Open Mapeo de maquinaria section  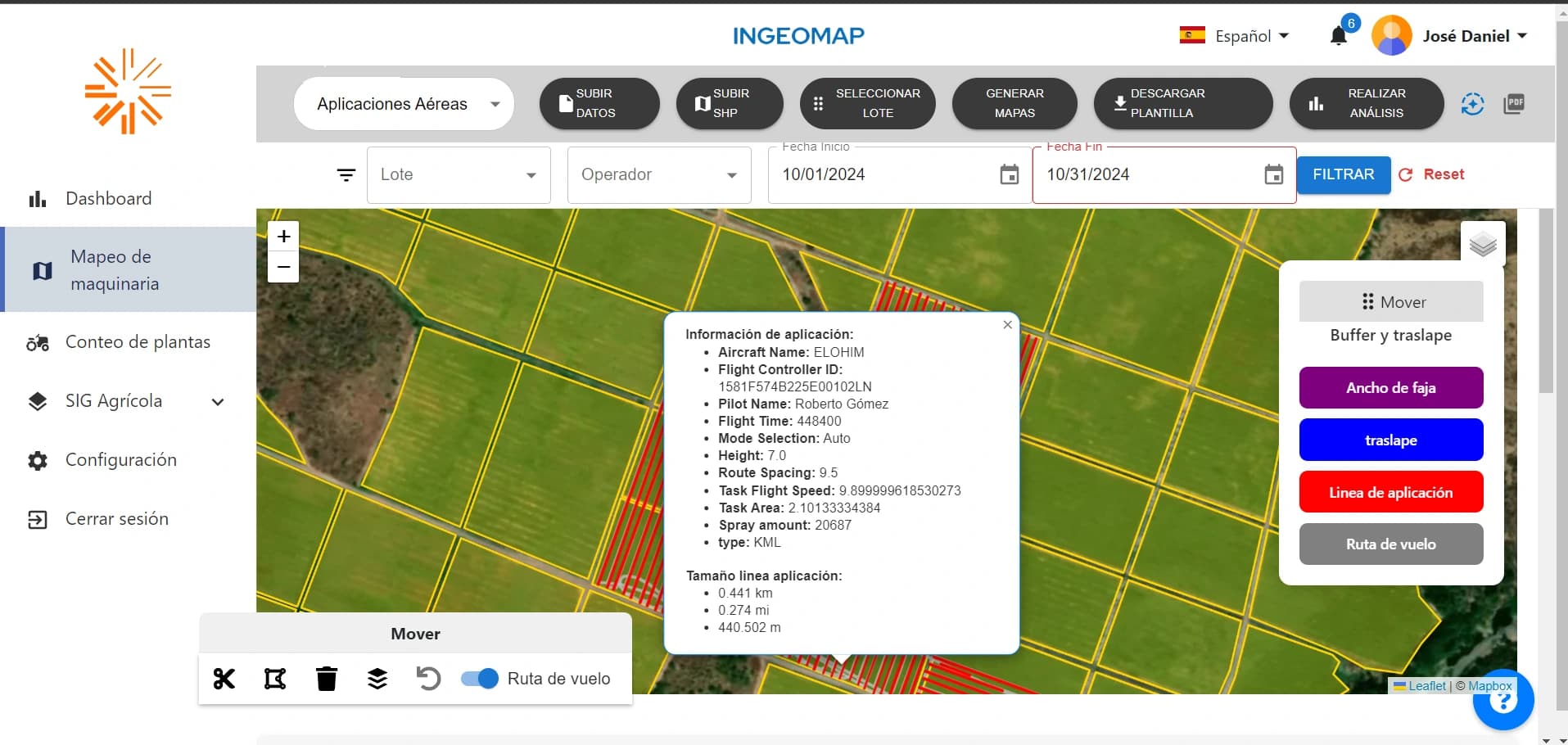[x=129, y=270]
